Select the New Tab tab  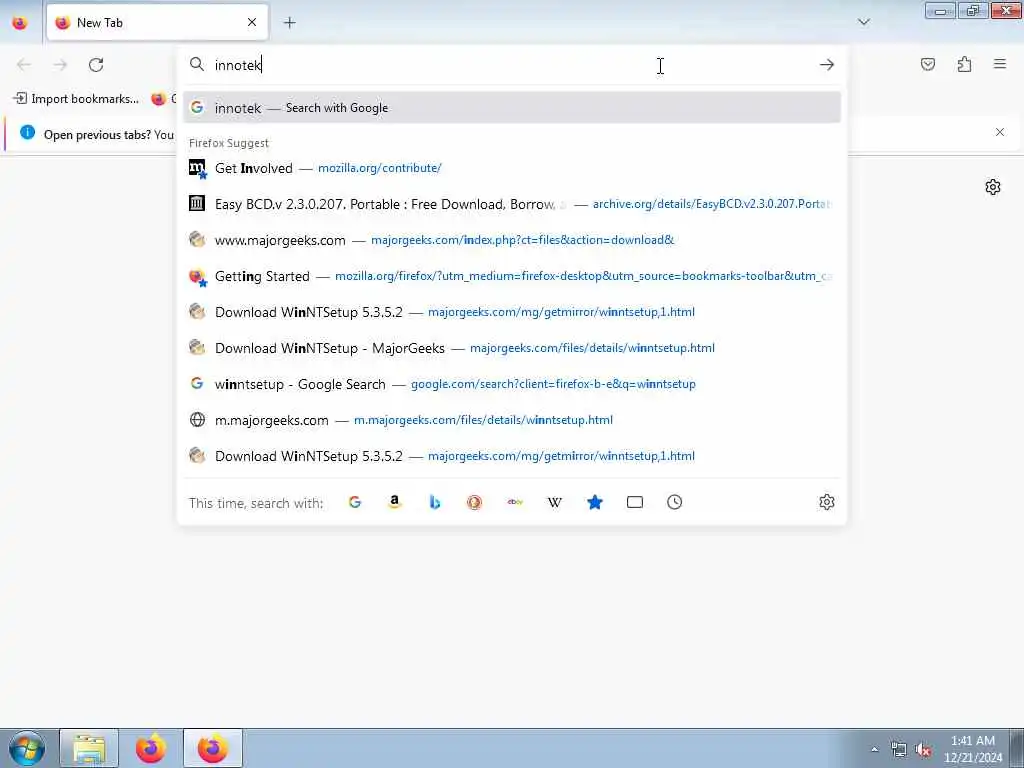pos(157,23)
